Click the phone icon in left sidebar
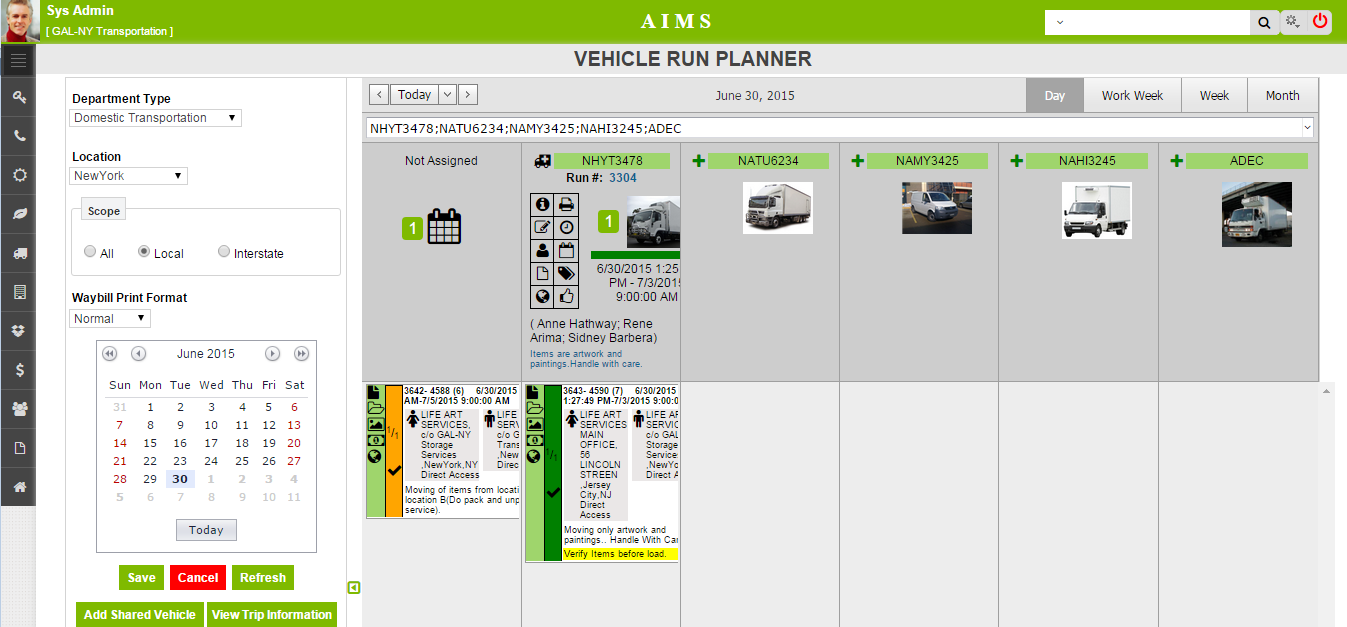 tap(19, 136)
